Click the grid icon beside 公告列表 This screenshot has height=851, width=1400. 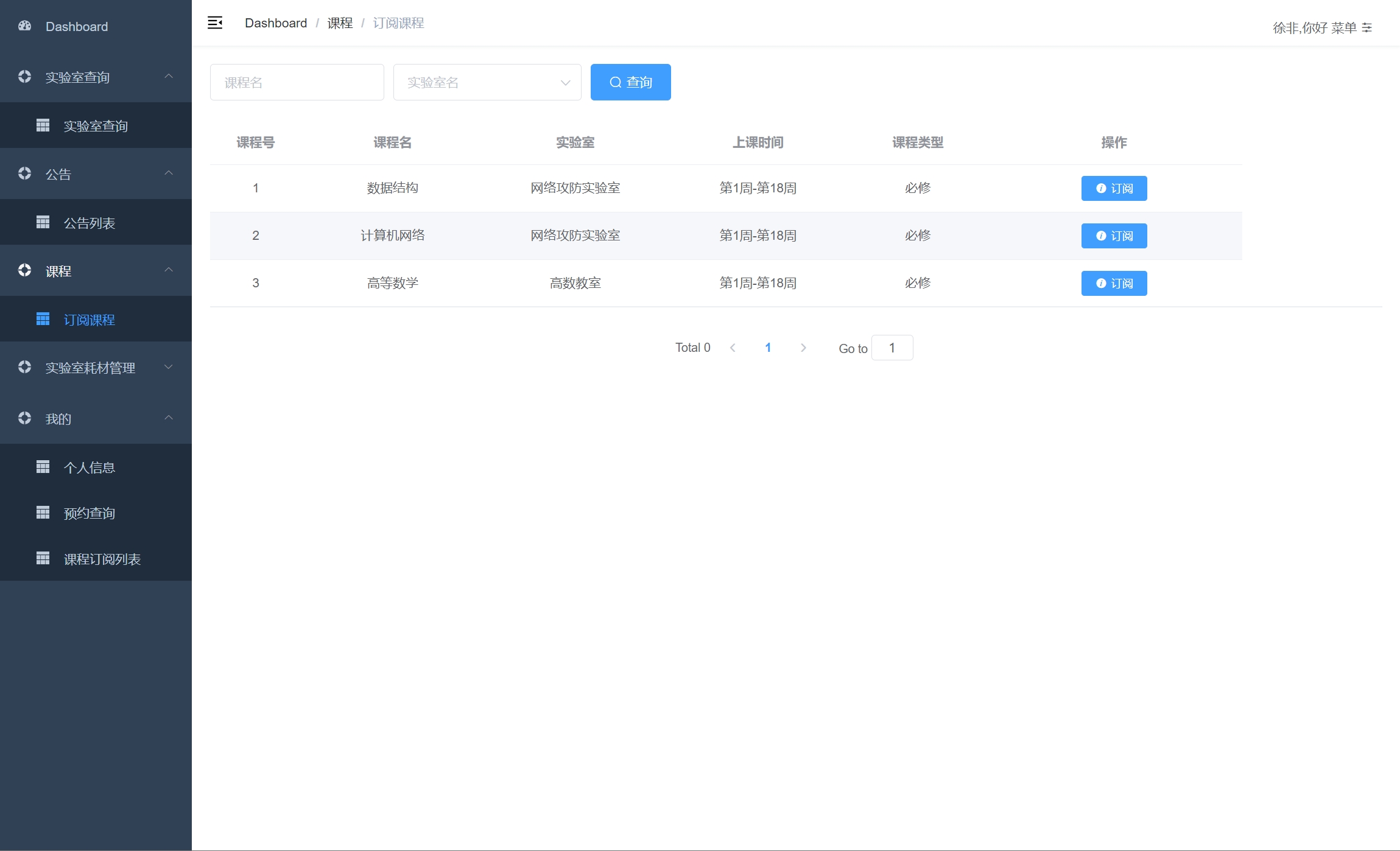[x=43, y=222]
